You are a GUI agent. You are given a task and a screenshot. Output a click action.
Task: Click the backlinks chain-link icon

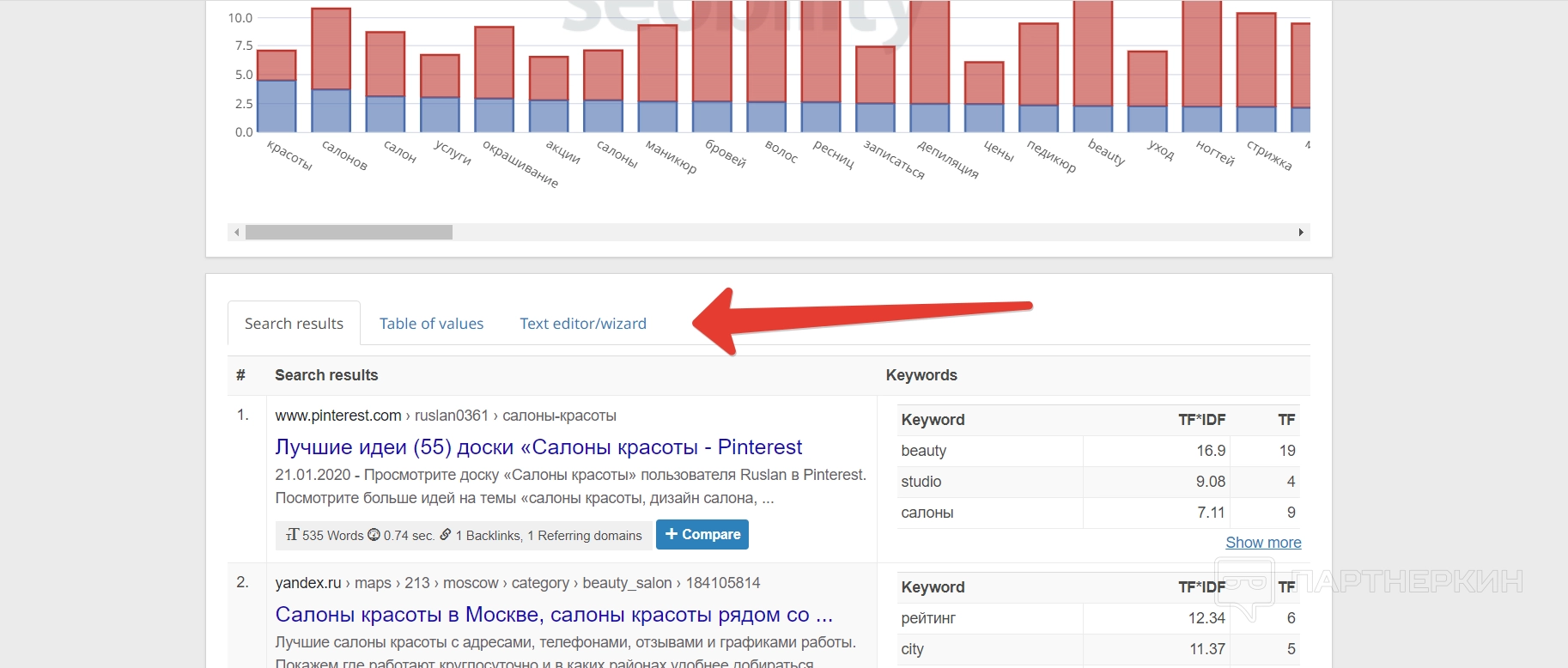coord(445,535)
